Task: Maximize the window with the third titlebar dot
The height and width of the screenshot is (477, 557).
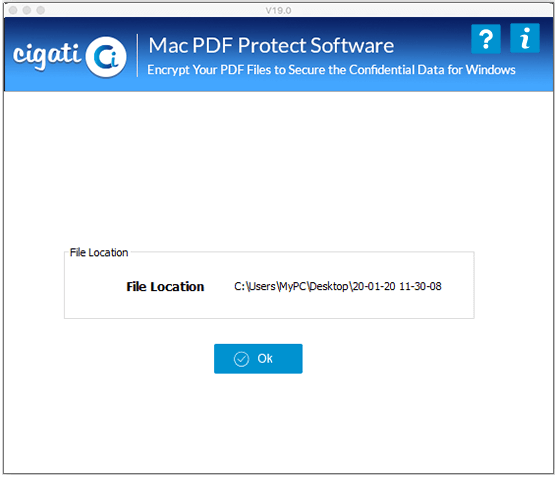Action: point(41,10)
